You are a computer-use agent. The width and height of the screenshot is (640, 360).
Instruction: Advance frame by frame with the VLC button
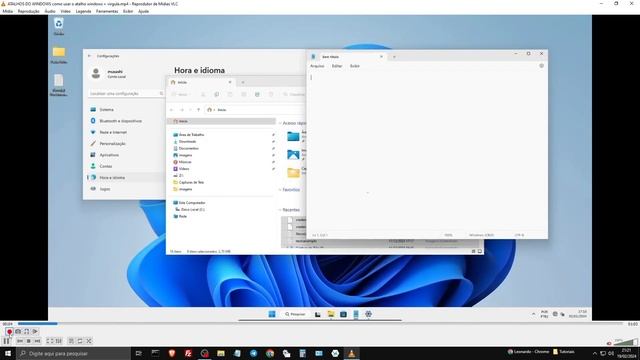[x=35, y=331]
